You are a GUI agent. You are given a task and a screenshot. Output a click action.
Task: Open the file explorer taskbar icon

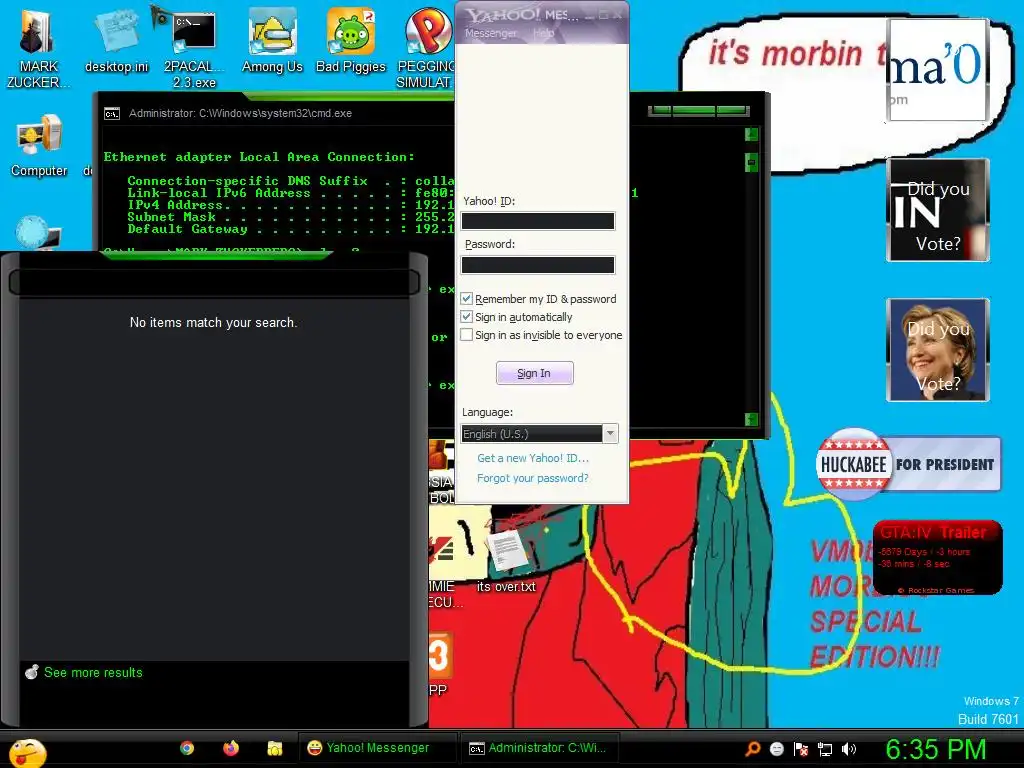(274, 748)
